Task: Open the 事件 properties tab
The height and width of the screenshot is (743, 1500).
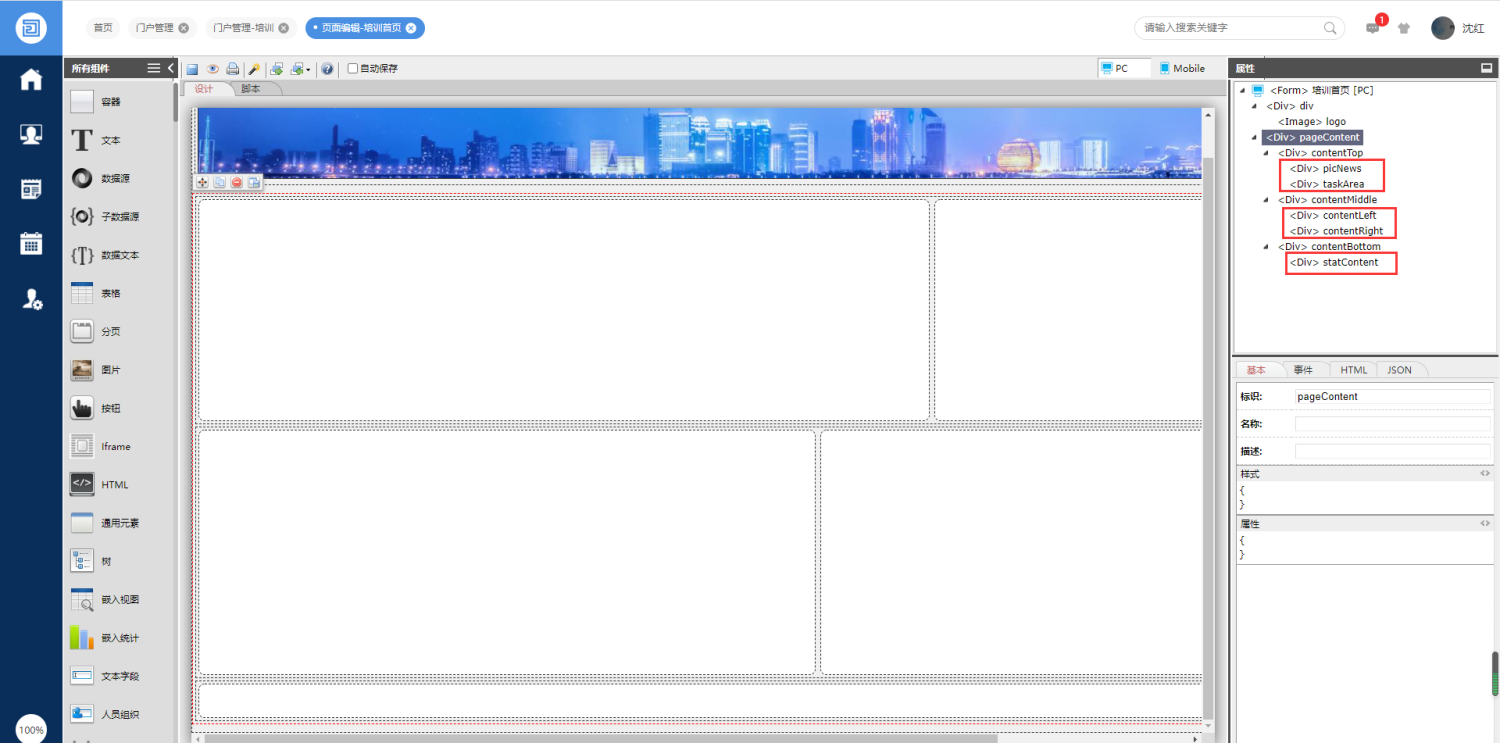Action: coord(1304,370)
